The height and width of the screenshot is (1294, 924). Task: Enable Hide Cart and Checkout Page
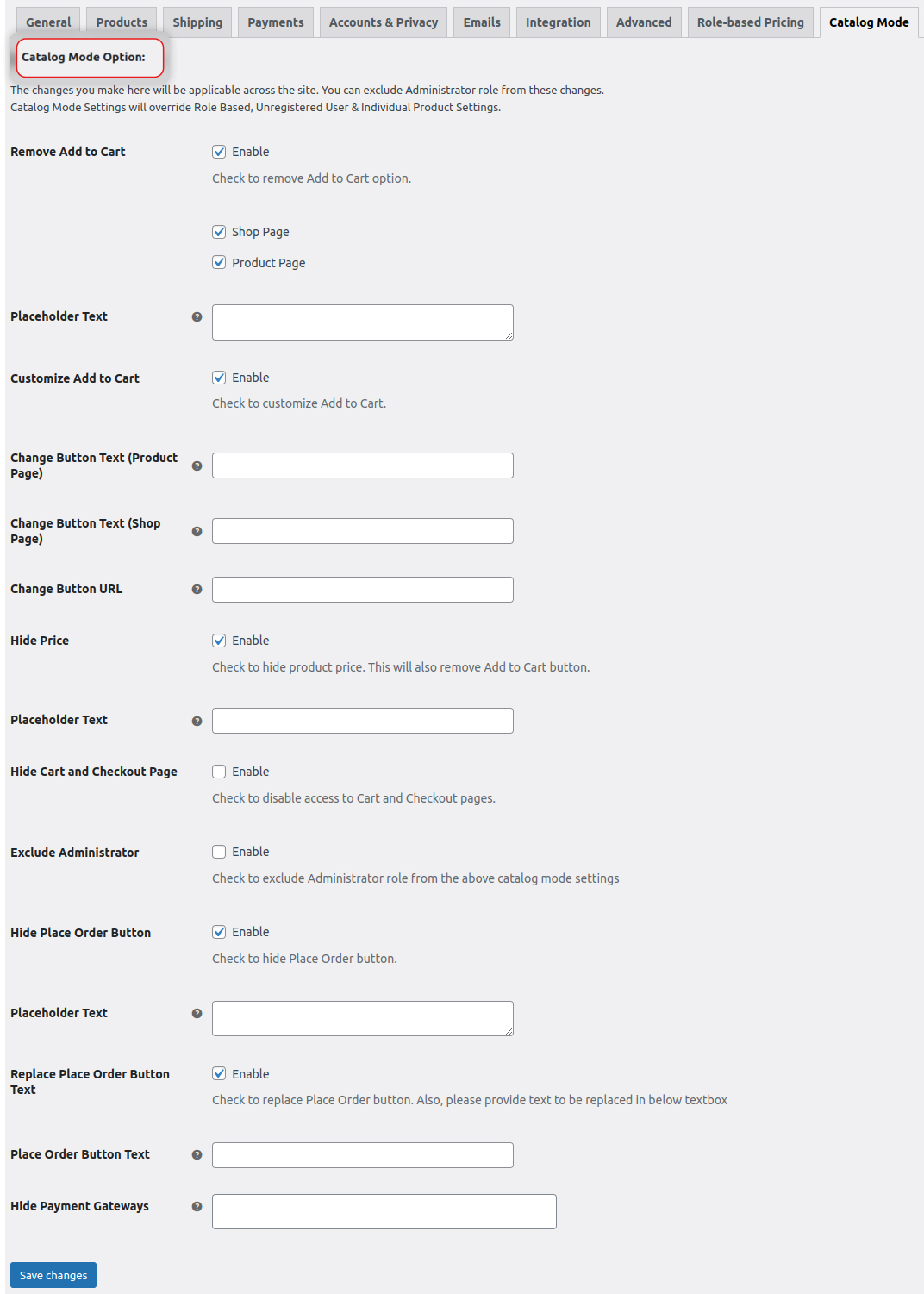click(x=219, y=771)
